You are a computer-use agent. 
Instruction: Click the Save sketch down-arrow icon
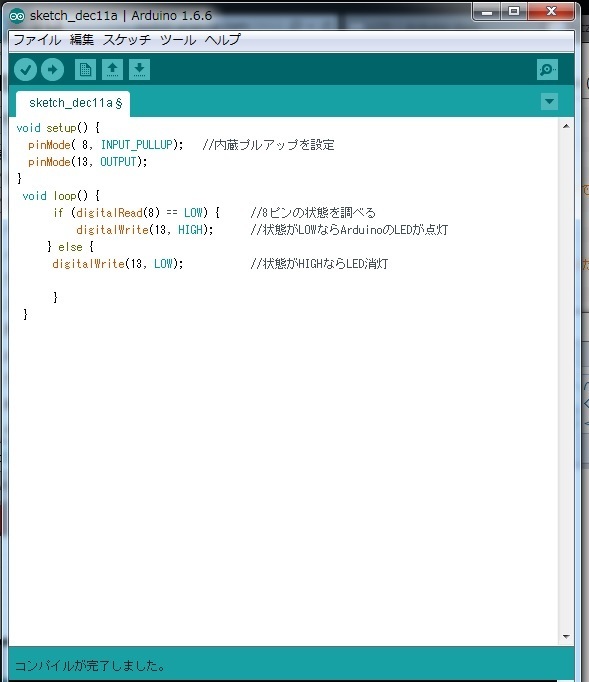(139, 70)
